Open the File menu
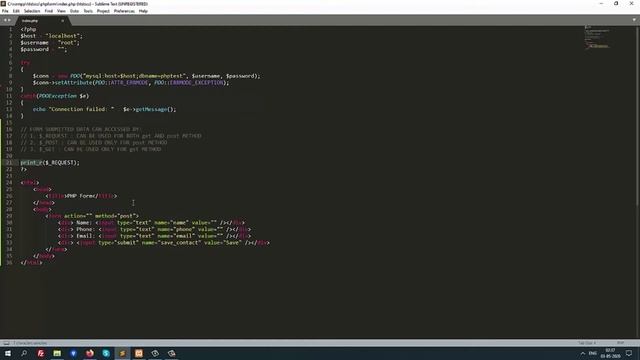 coord(5,11)
